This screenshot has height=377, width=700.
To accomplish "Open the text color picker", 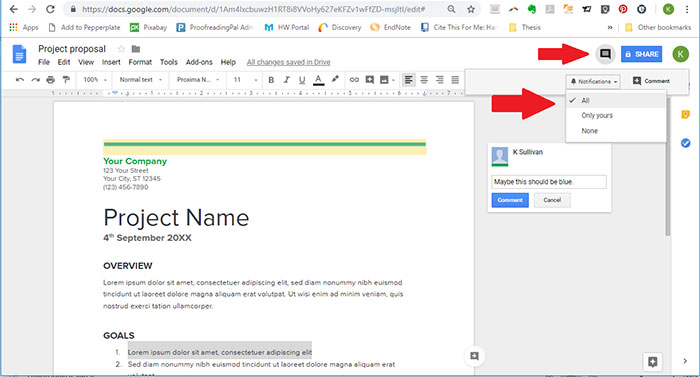I will coord(318,80).
